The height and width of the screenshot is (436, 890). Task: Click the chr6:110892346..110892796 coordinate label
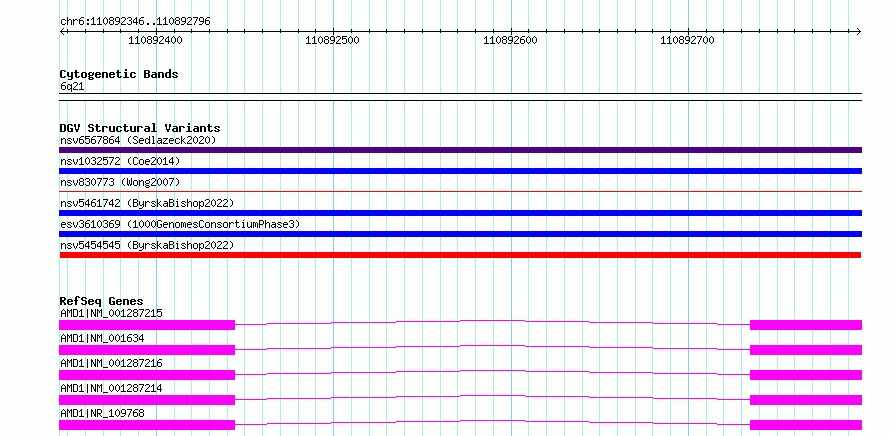[x=135, y=22]
